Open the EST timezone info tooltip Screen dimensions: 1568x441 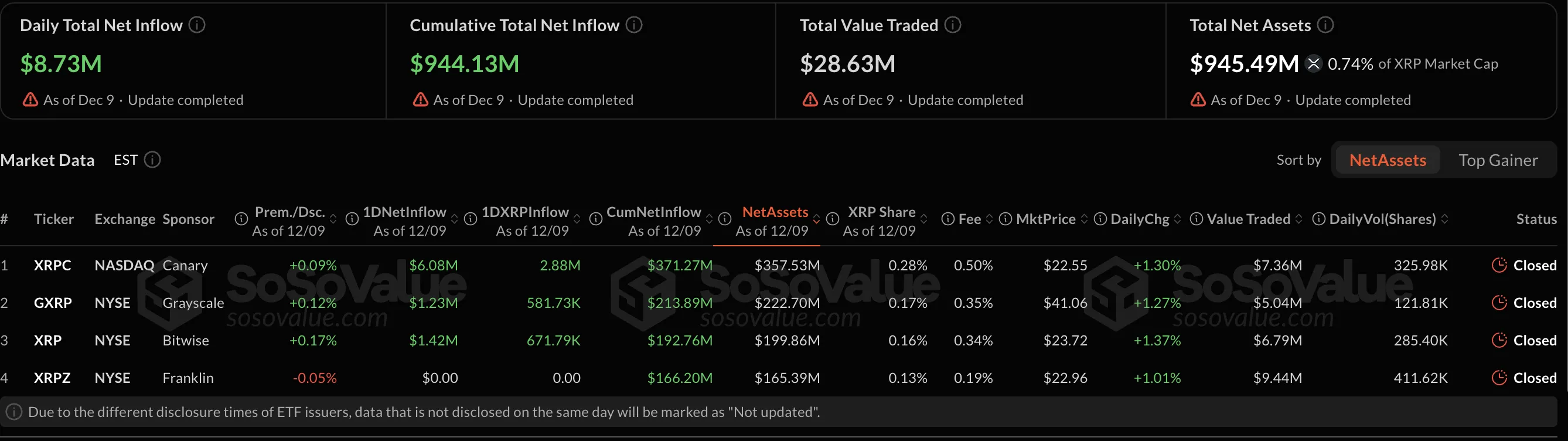[153, 160]
